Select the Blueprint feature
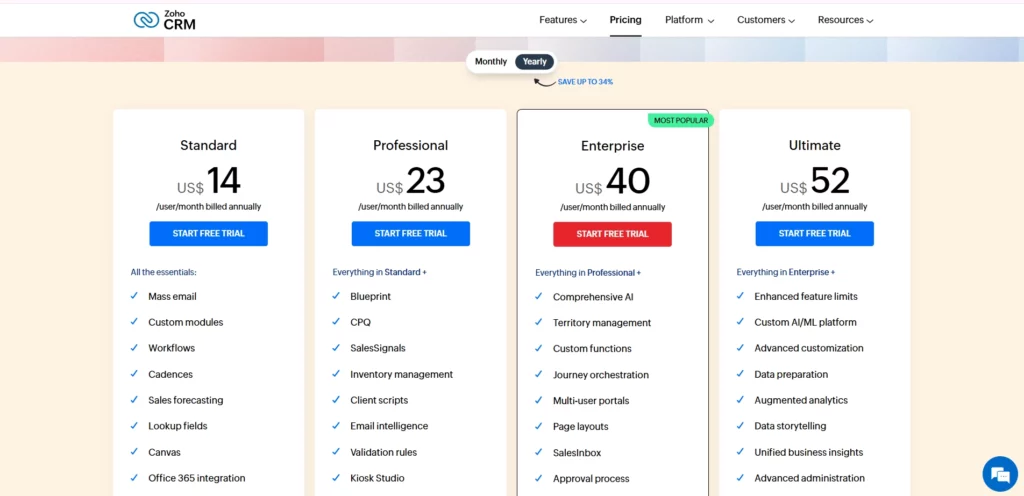 tap(370, 296)
